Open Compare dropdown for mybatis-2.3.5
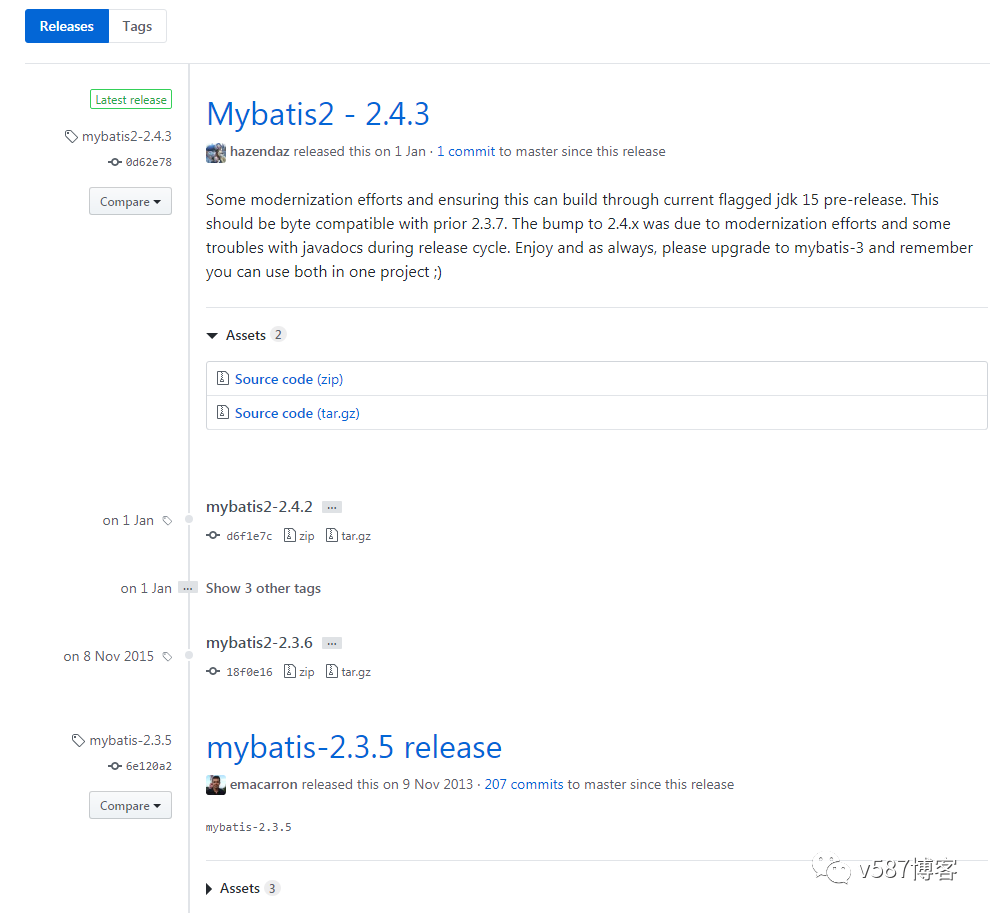Screen dimensions: 990x913 point(130,806)
